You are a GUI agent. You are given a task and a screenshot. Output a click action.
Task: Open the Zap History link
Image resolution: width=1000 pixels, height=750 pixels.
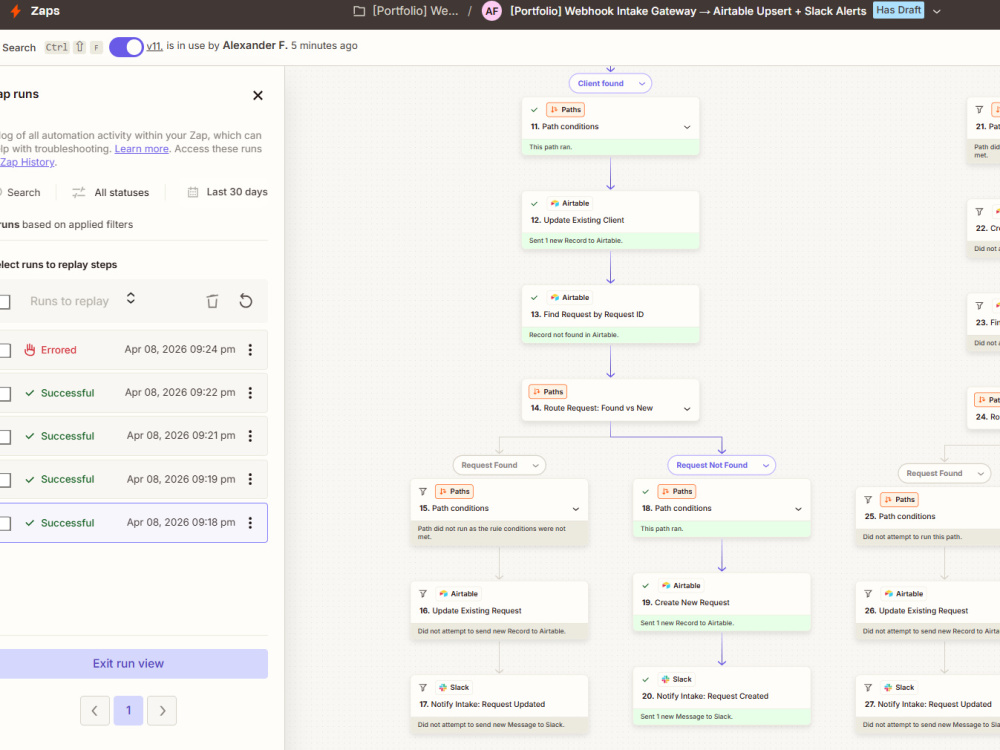[x=27, y=162]
